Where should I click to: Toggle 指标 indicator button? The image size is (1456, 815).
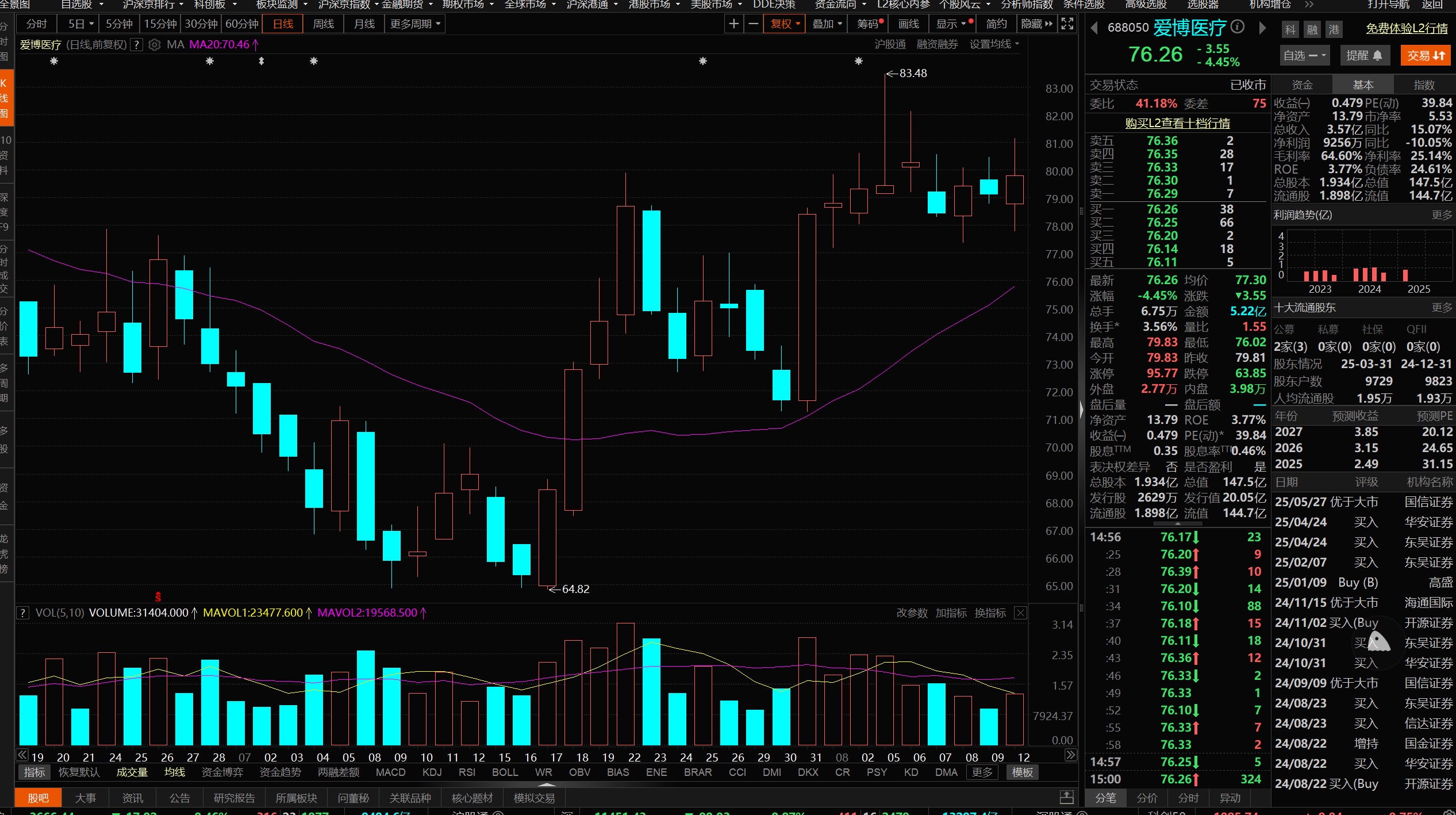(x=34, y=772)
